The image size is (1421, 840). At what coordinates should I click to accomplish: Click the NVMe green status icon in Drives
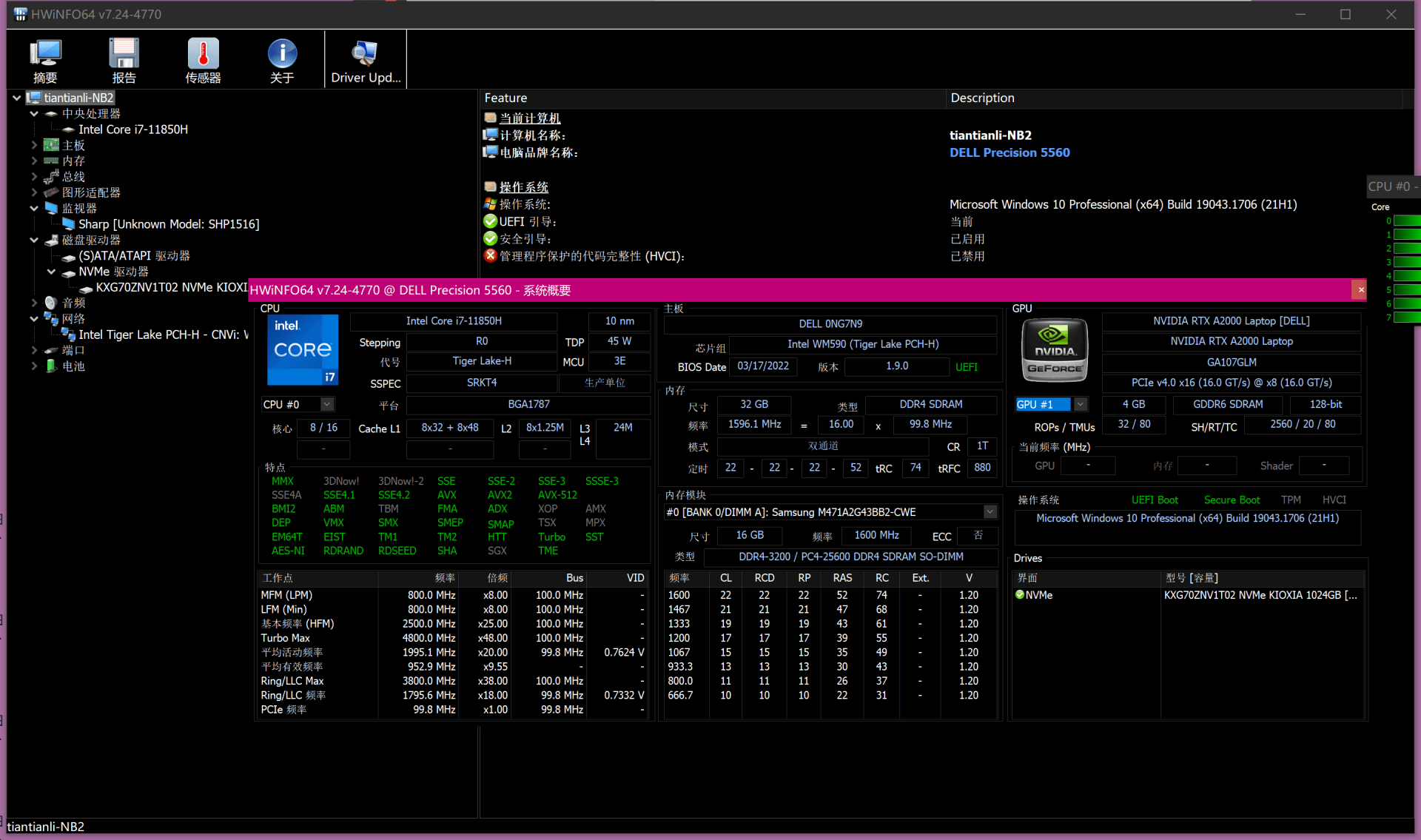pos(1020,595)
